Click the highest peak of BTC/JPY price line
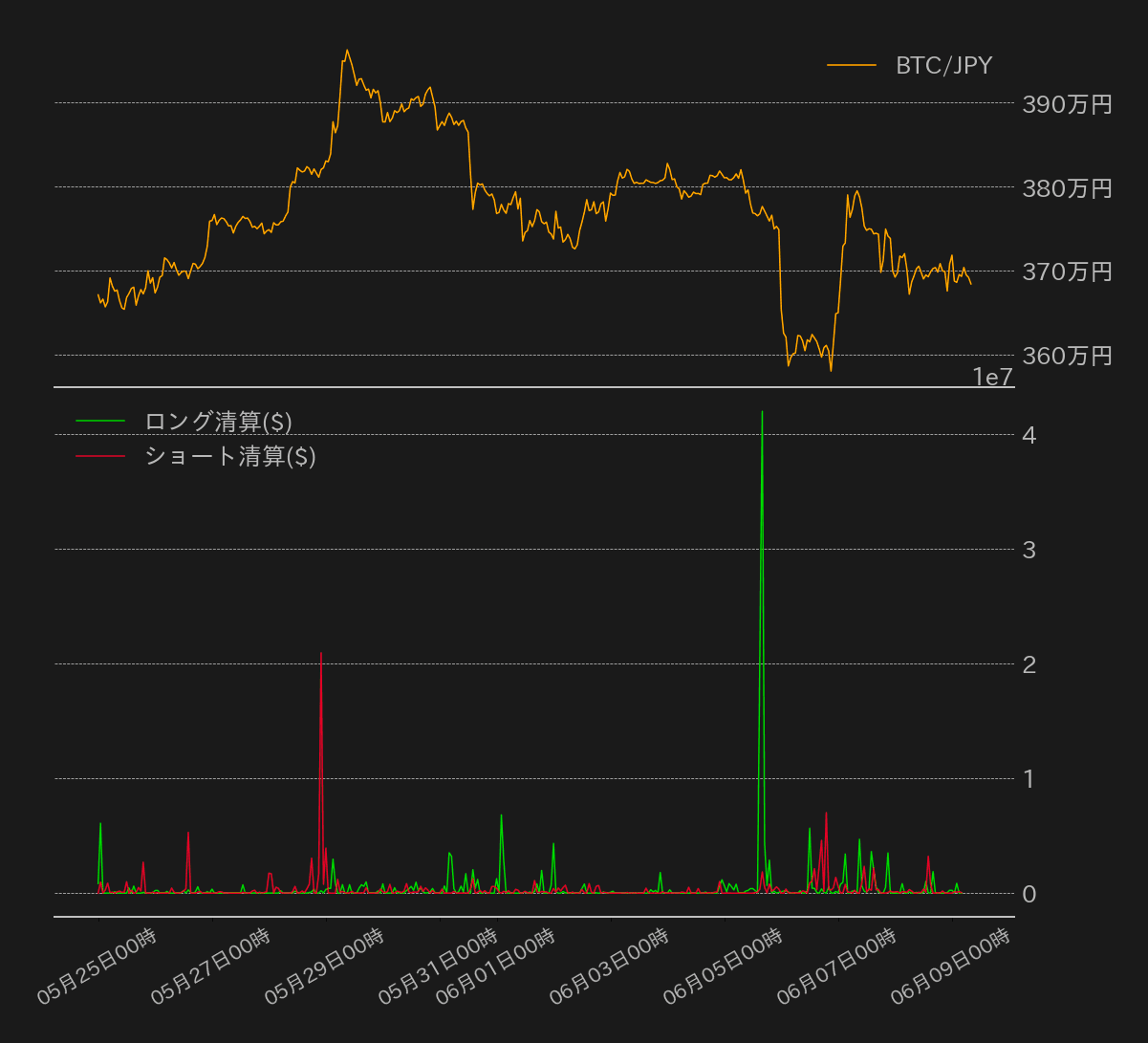Screen dimensions: 1148x1043 (x=347, y=51)
